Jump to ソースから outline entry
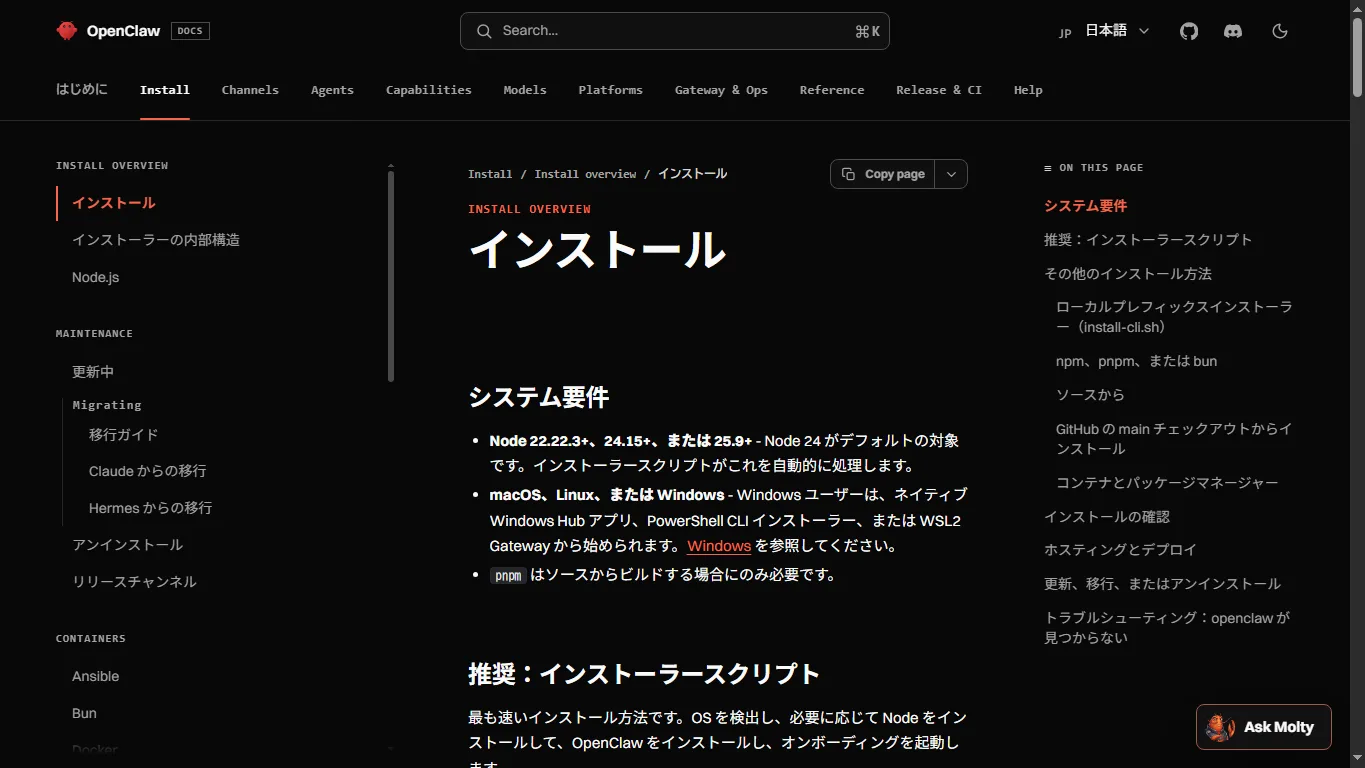Image resolution: width=1365 pixels, height=768 pixels. [1090, 395]
